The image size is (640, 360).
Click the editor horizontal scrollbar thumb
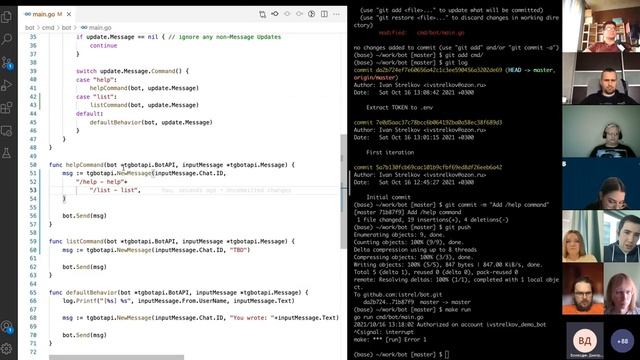click(x=116, y=358)
